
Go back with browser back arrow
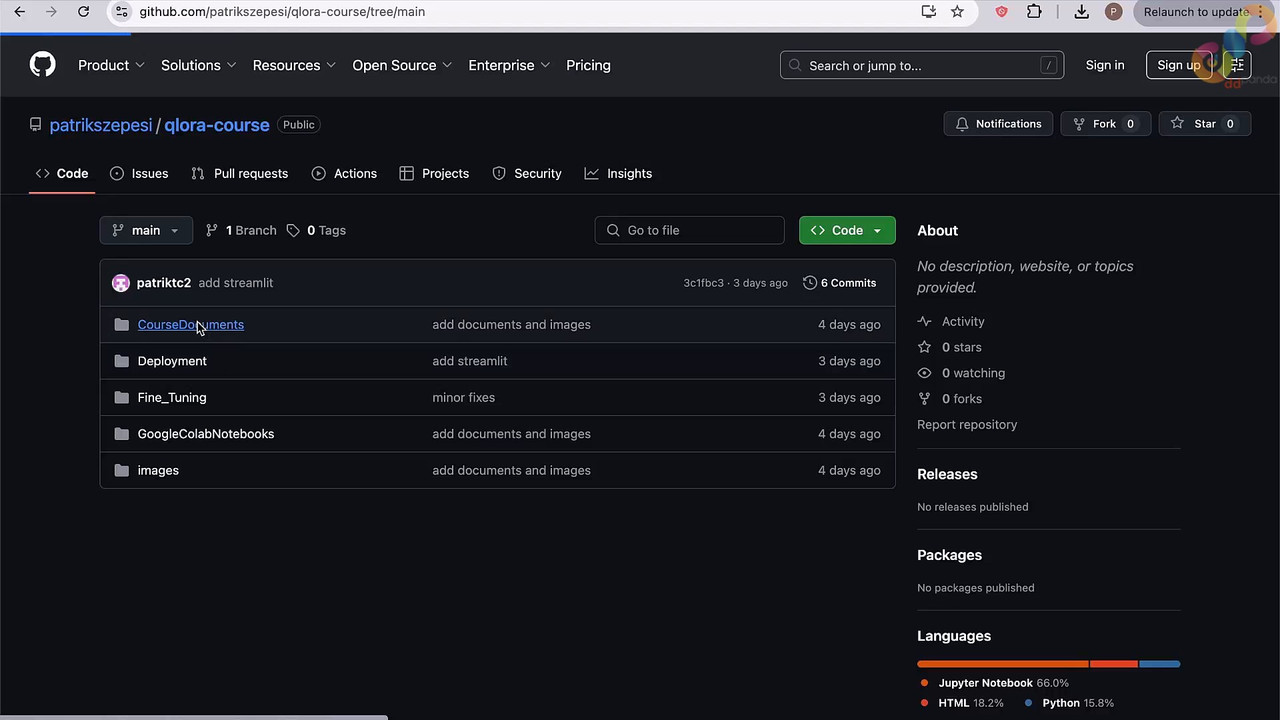pos(19,12)
